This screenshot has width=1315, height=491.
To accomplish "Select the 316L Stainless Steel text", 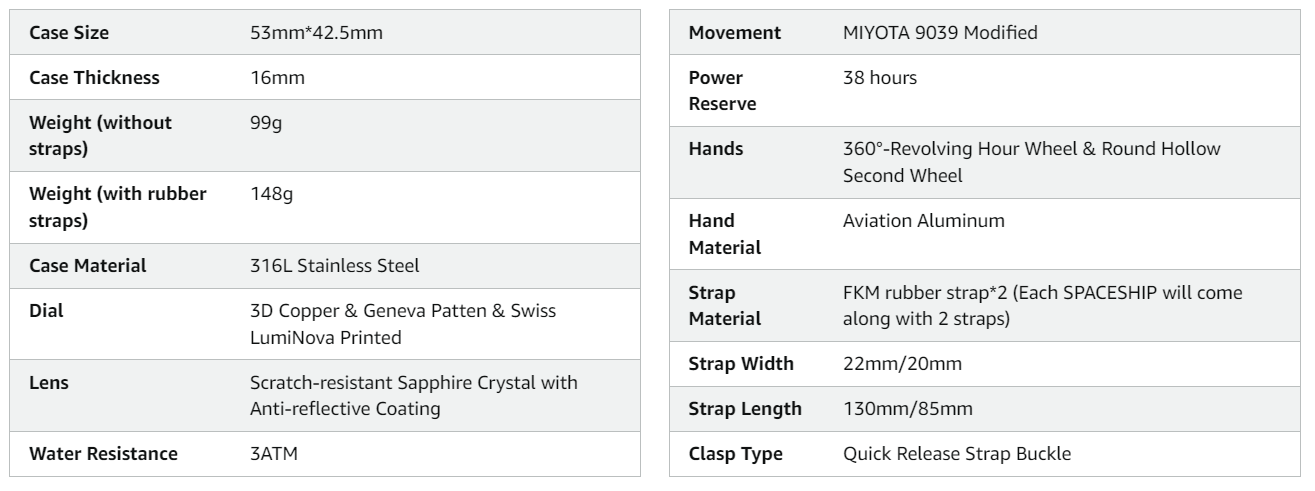I will point(334,266).
